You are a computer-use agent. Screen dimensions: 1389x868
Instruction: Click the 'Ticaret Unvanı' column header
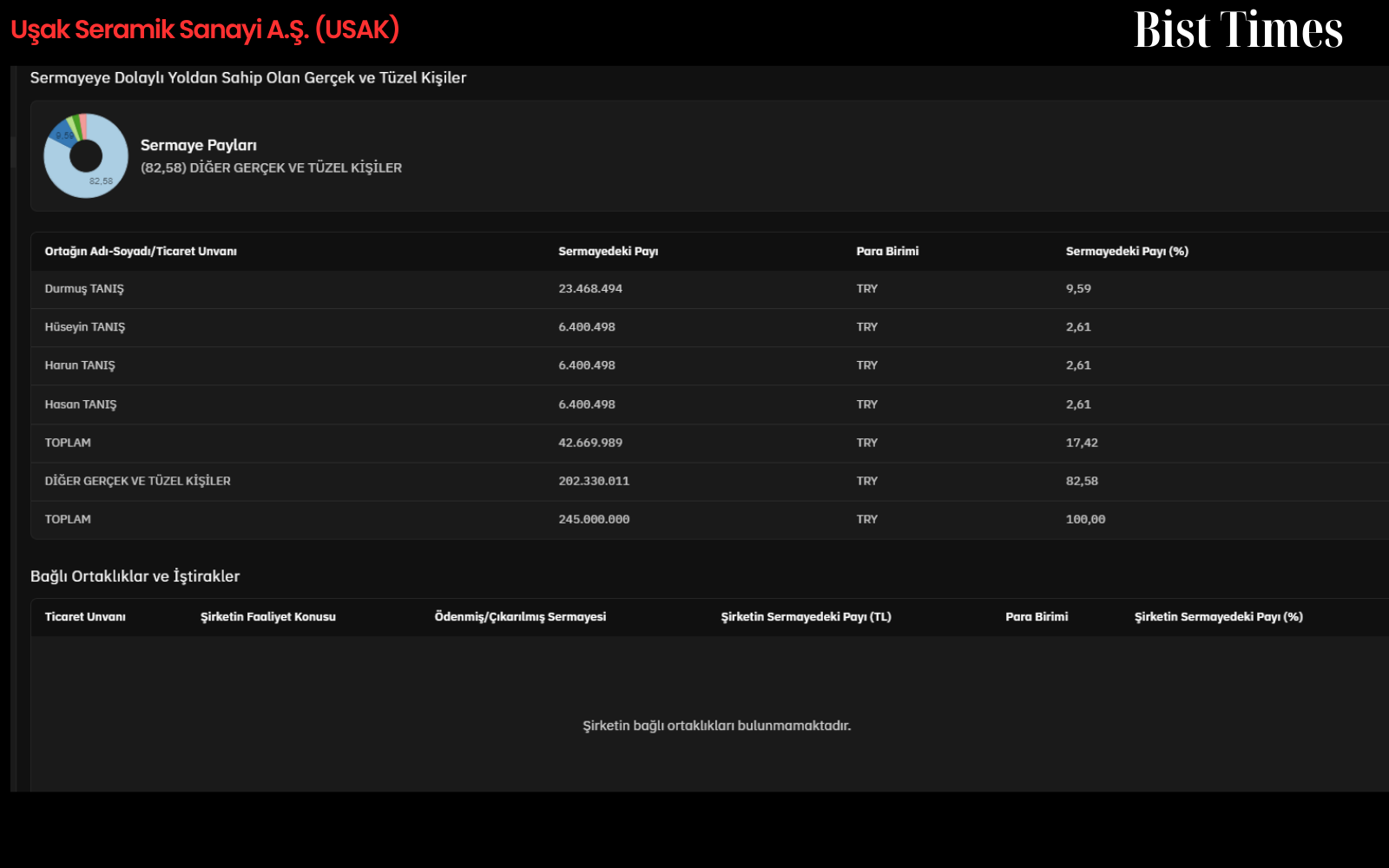[85, 617]
